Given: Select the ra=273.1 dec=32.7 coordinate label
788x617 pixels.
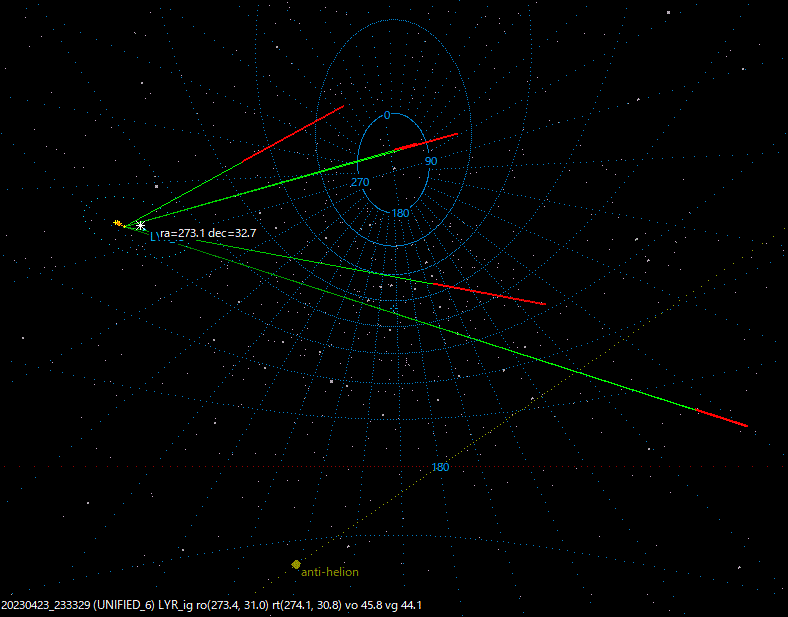Looking at the screenshot, I should pos(208,233).
